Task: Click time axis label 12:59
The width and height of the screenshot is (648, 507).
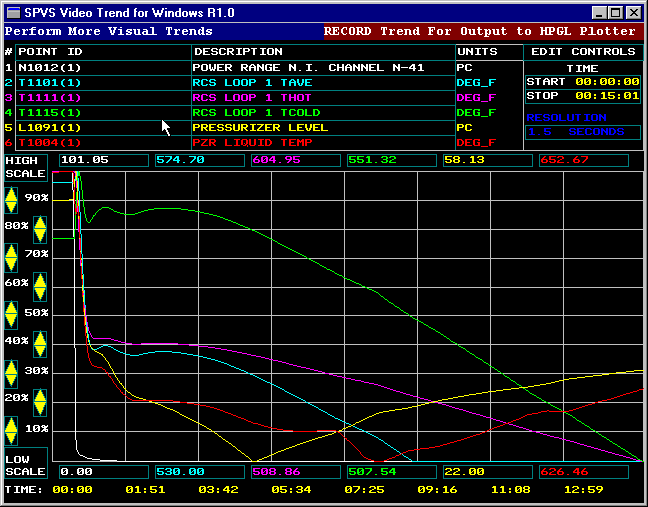Action: [x=583, y=490]
